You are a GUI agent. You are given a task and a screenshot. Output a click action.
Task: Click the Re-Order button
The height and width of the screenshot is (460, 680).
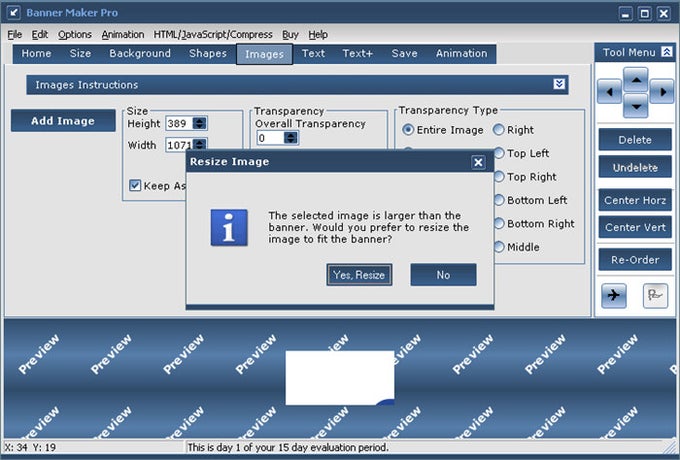click(x=635, y=260)
